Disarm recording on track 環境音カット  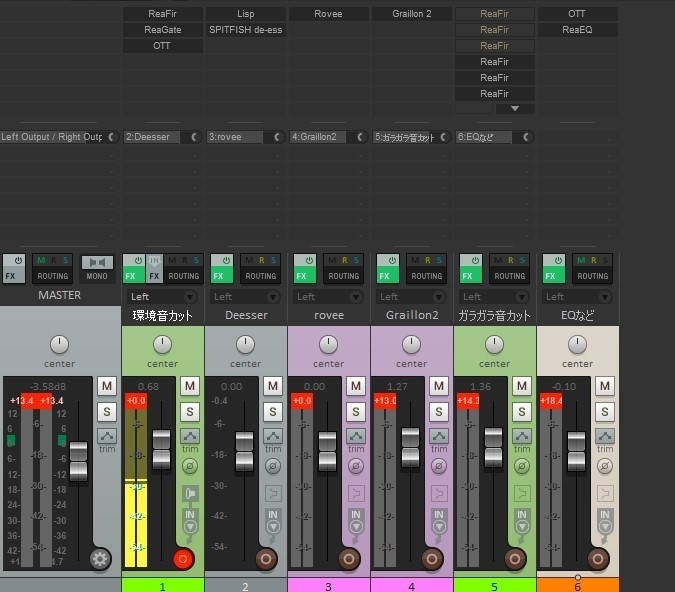click(183, 559)
